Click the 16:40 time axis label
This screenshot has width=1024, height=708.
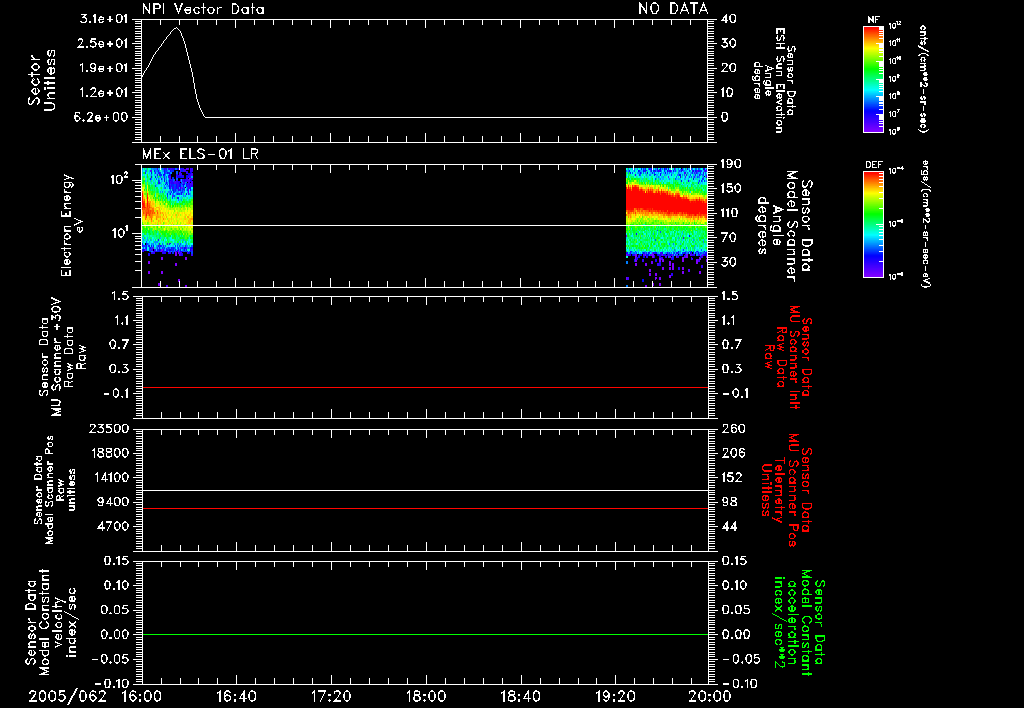pos(236,696)
